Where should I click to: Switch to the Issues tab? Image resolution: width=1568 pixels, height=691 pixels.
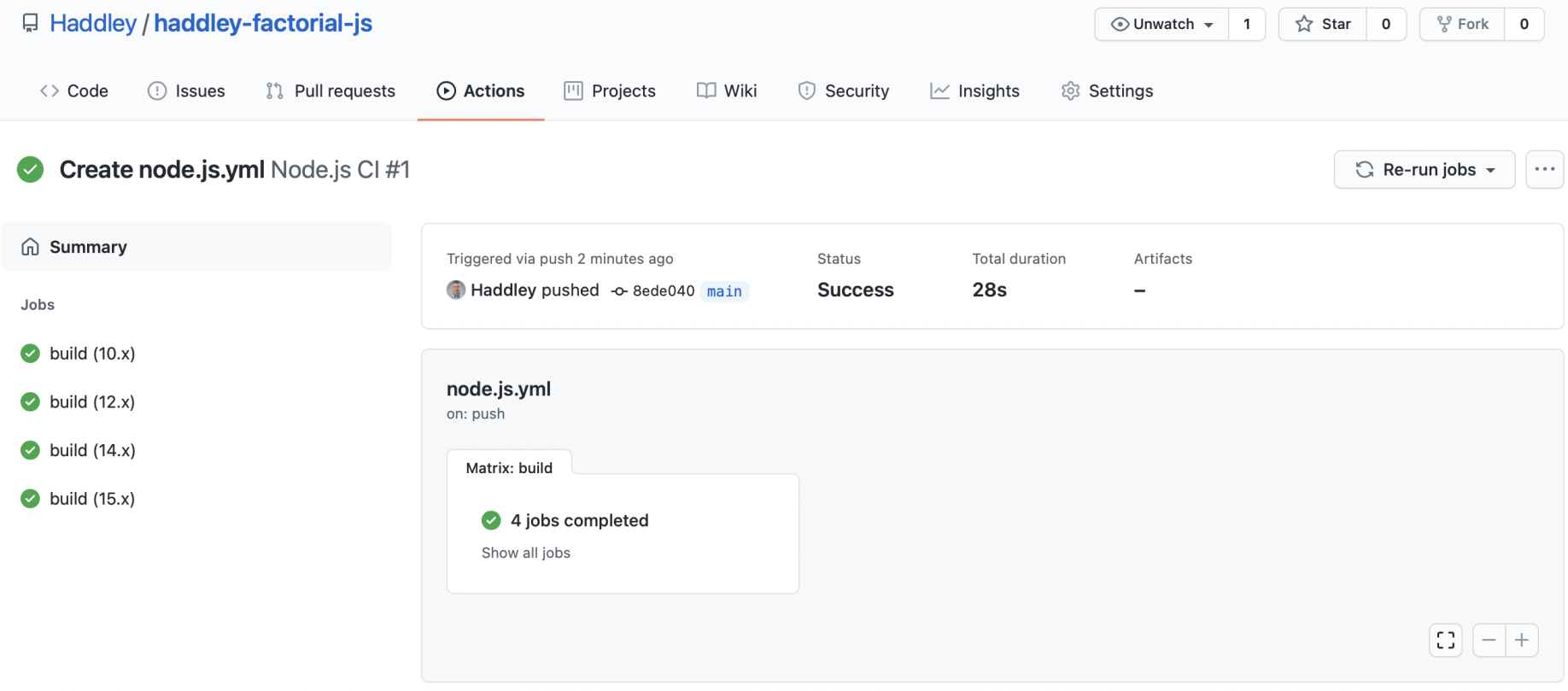186,91
